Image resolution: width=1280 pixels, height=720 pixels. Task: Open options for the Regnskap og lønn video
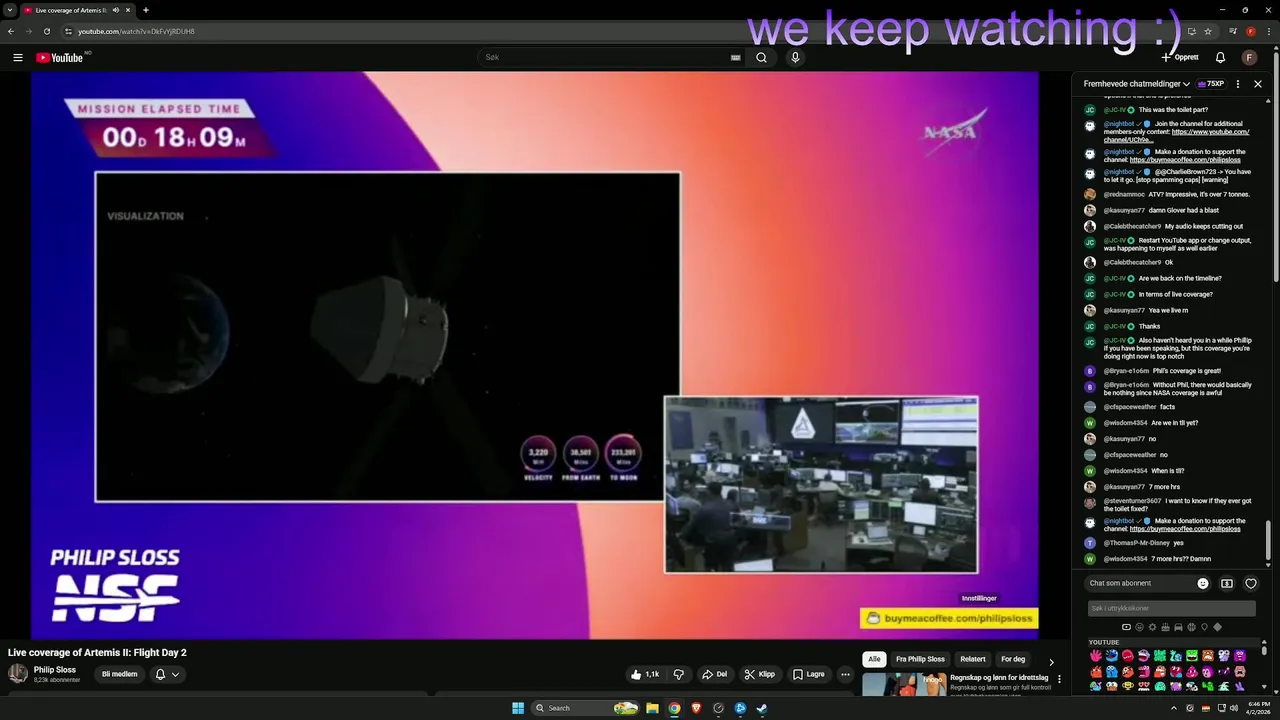(x=1059, y=679)
